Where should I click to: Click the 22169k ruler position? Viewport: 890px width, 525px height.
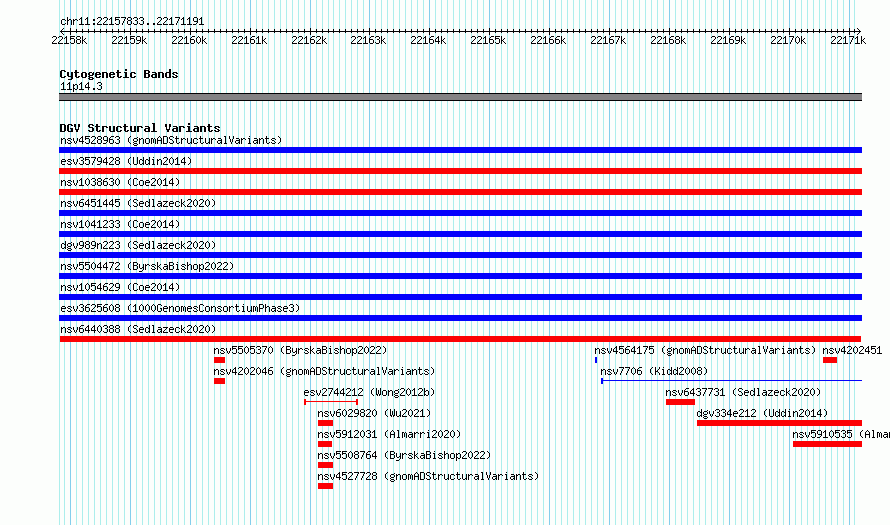728,40
